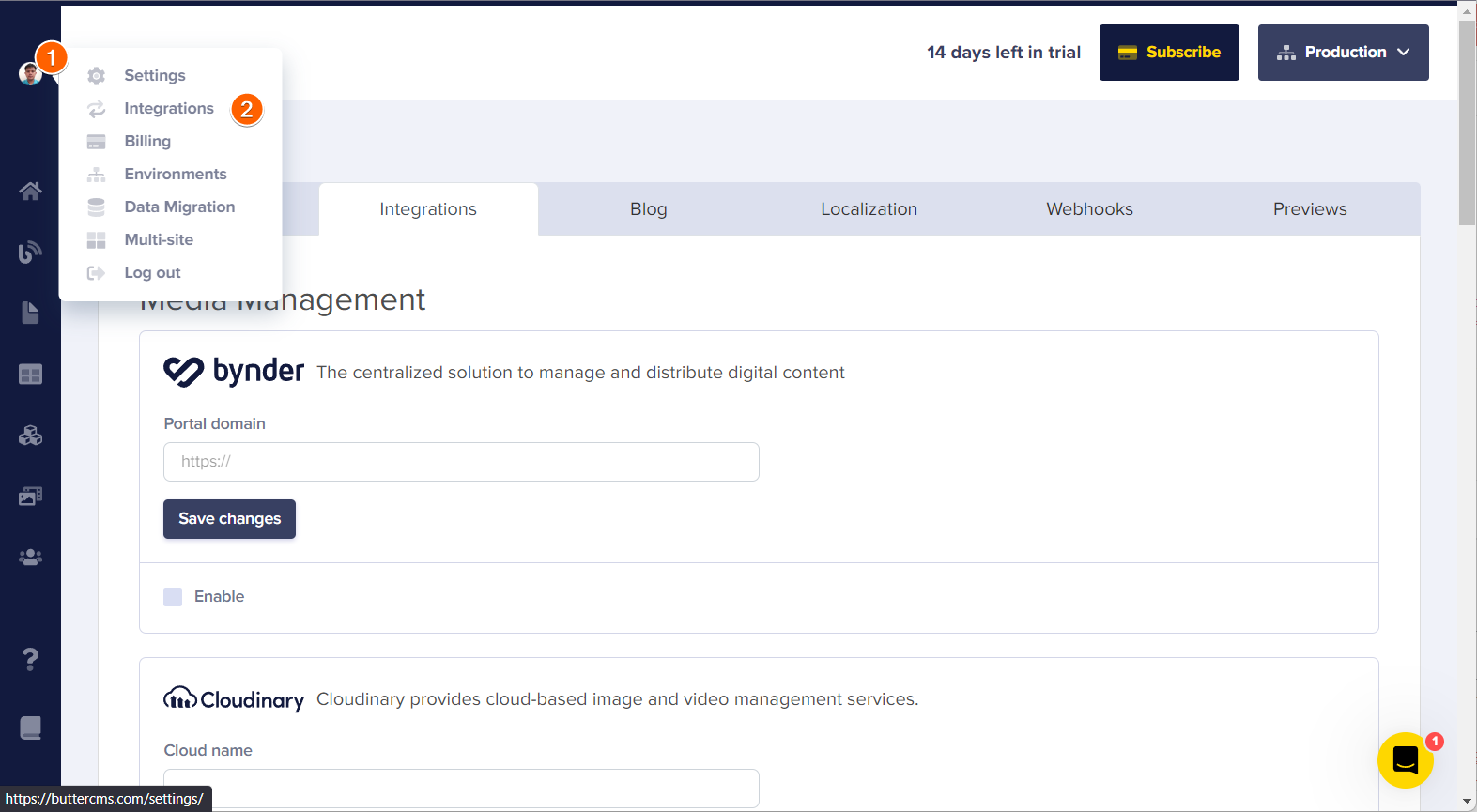
Task: Click the Log out exit icon
Action: 96,273
